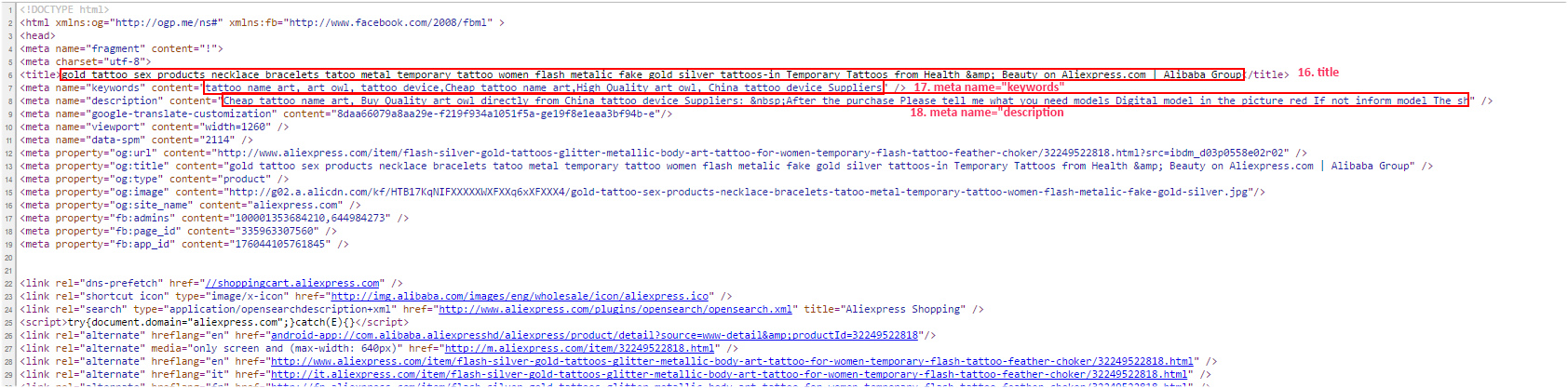Click the opensearch.xml plugin link
Screen dimensions: 1568x388
click(x=615, y=309)
